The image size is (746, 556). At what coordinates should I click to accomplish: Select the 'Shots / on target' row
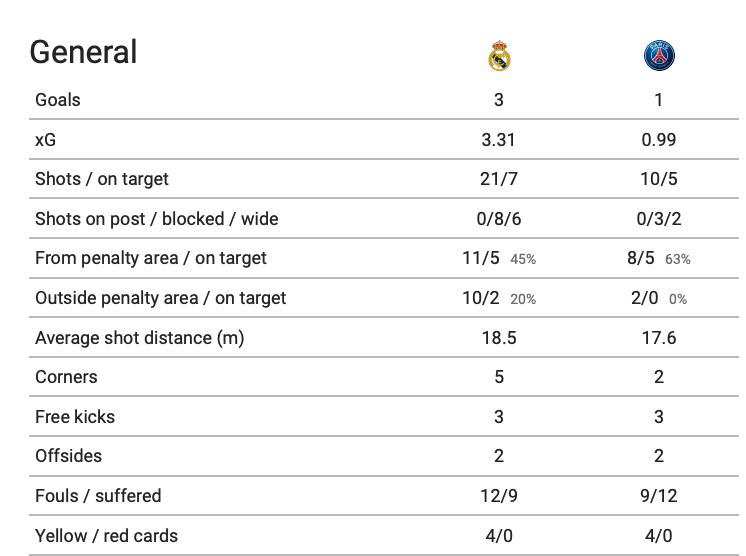[x=383, y=179]
